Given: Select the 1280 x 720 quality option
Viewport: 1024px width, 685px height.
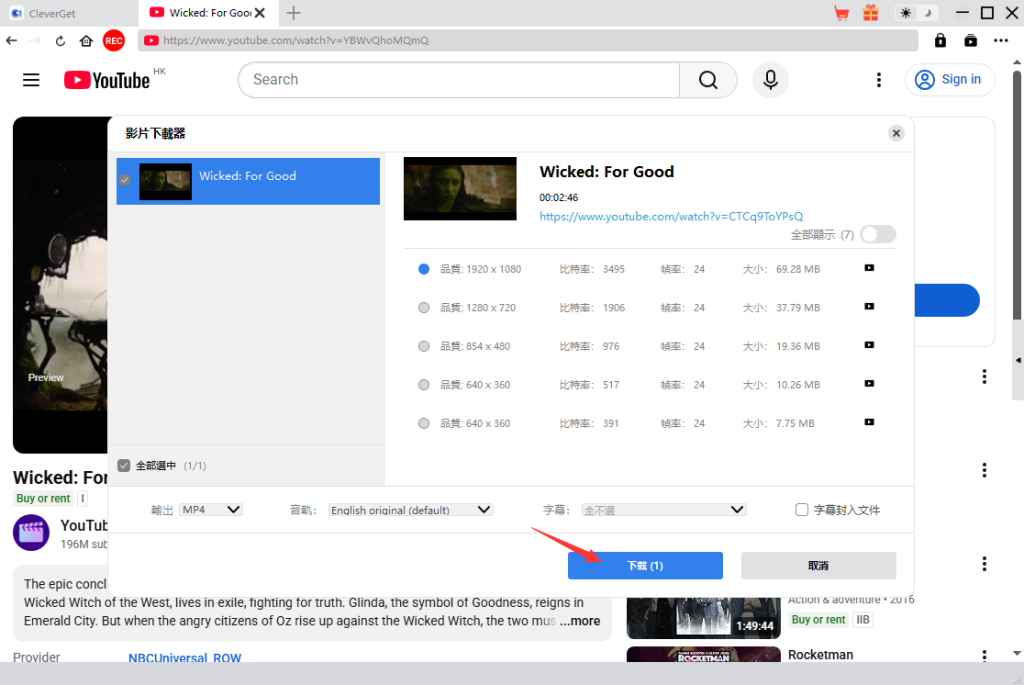Looking at the screenshot, I should coord(424,308).
